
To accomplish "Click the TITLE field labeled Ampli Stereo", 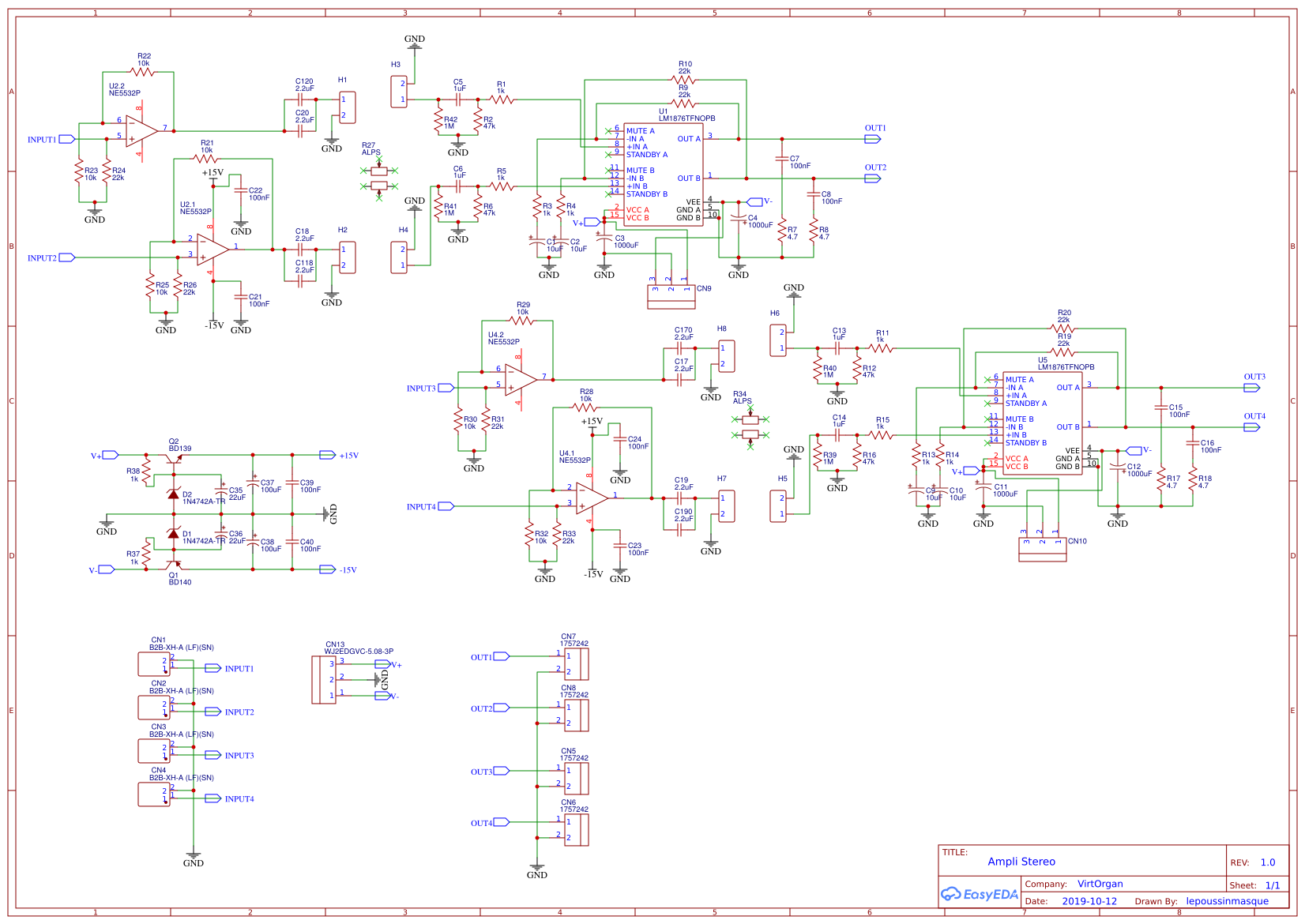I will tap(1021, 862).
